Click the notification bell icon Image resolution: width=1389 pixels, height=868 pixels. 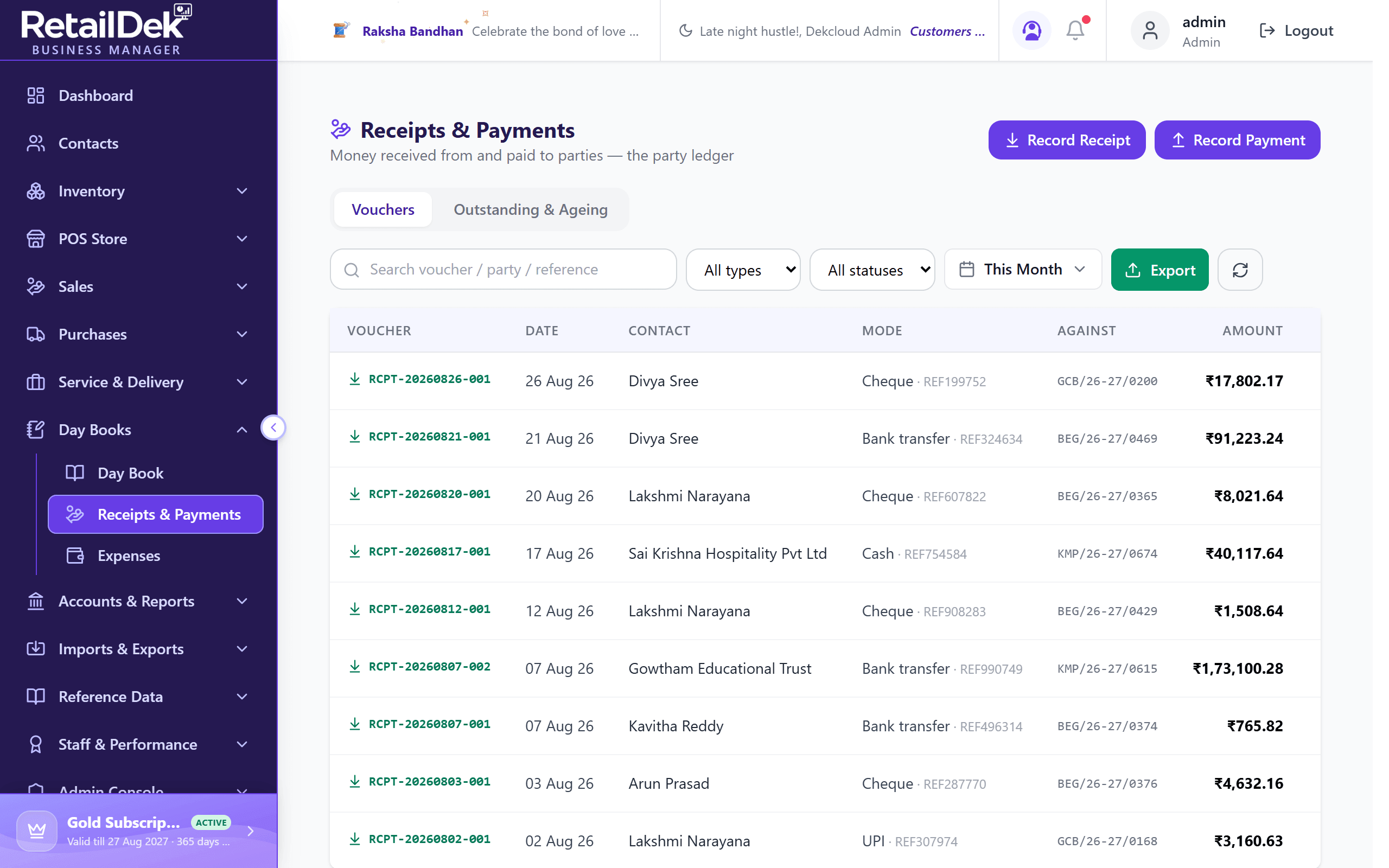1075,30
